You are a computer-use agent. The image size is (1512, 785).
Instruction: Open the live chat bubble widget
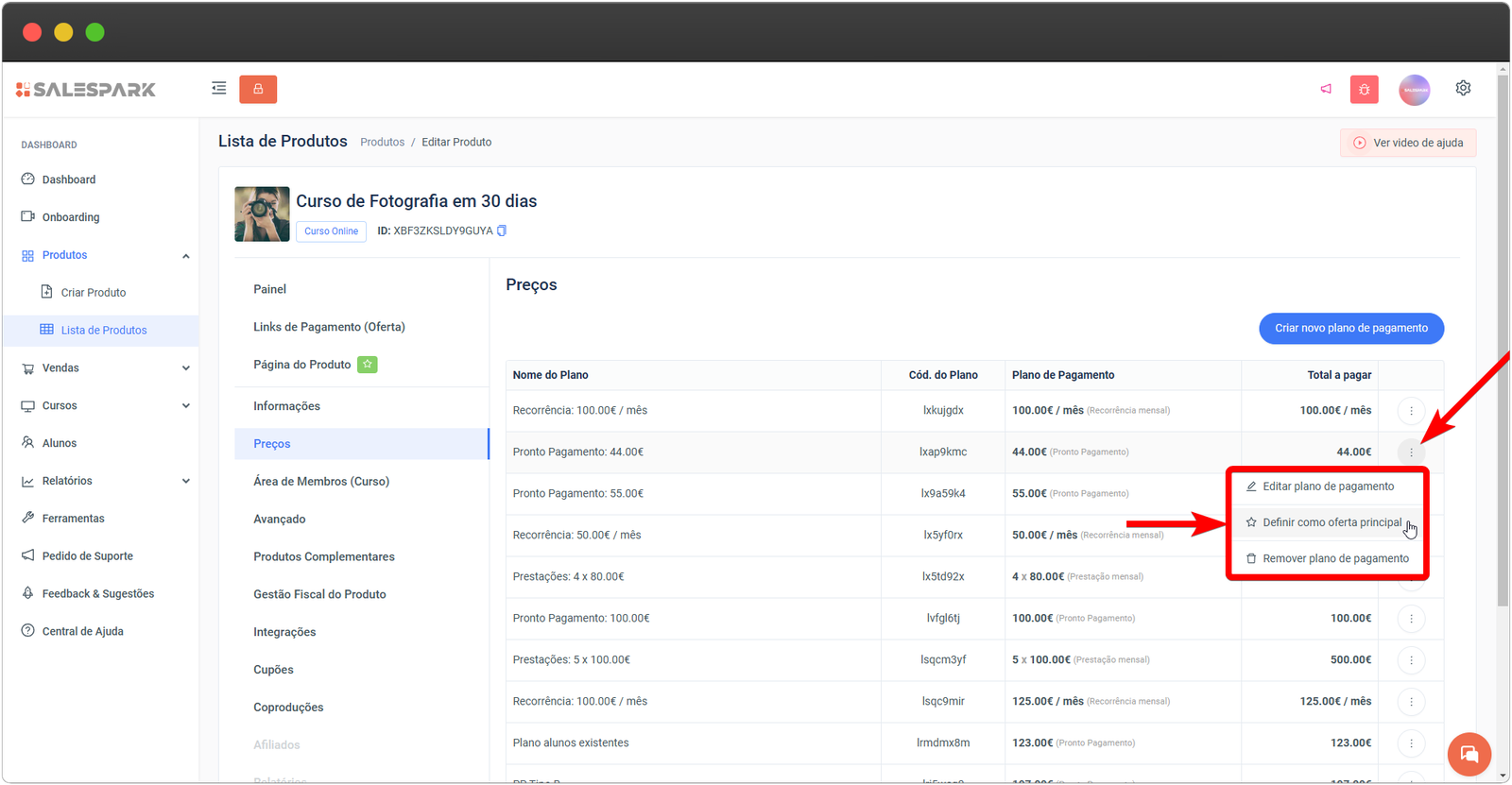1469,754
